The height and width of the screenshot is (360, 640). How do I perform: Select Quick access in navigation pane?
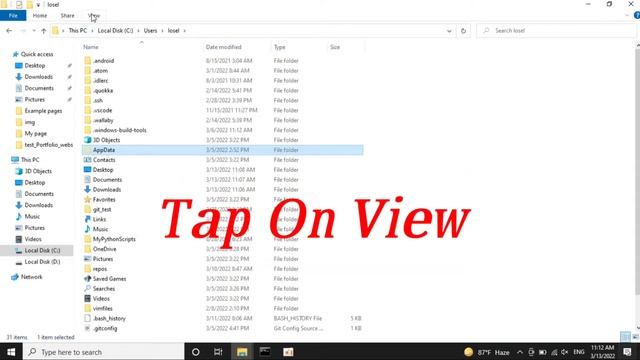pos(37,54)
